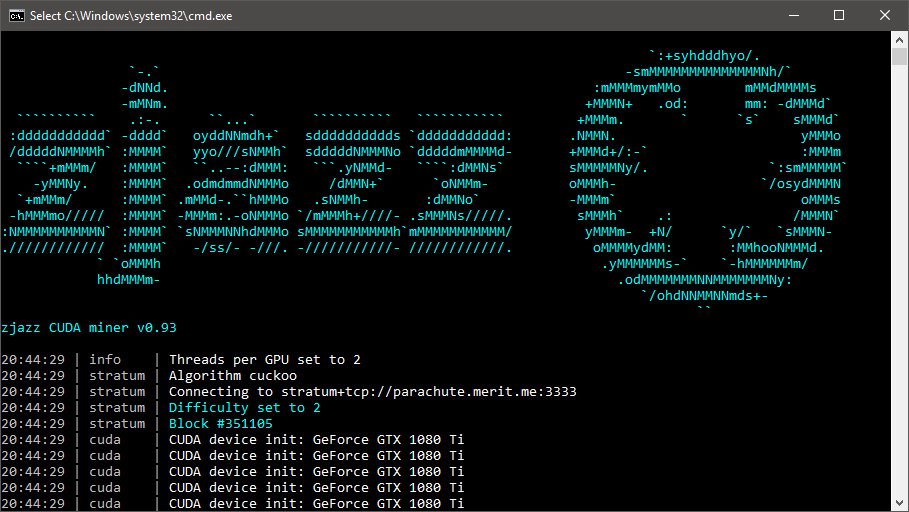The height and width of the screenshot is (512, 909).
Task: Click the 'Connecting to stratum+tcp://parachute.merit.me:3333' message
Action: point(372,391)
